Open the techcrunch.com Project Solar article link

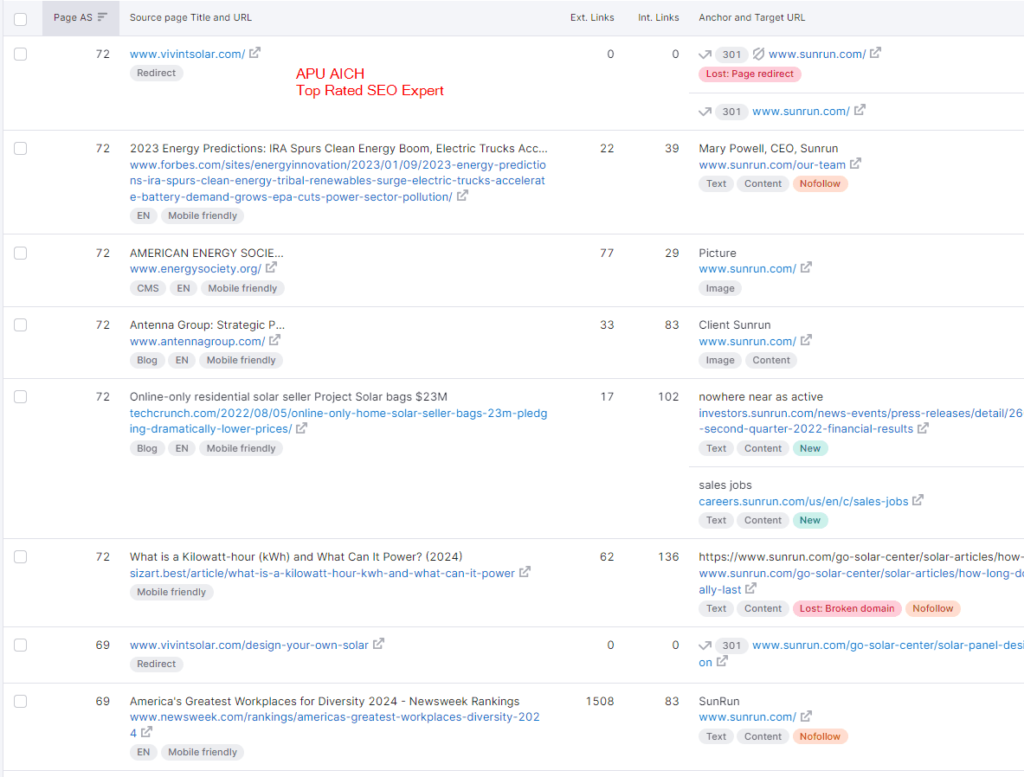pyautogui.click(x=338, y=420)
